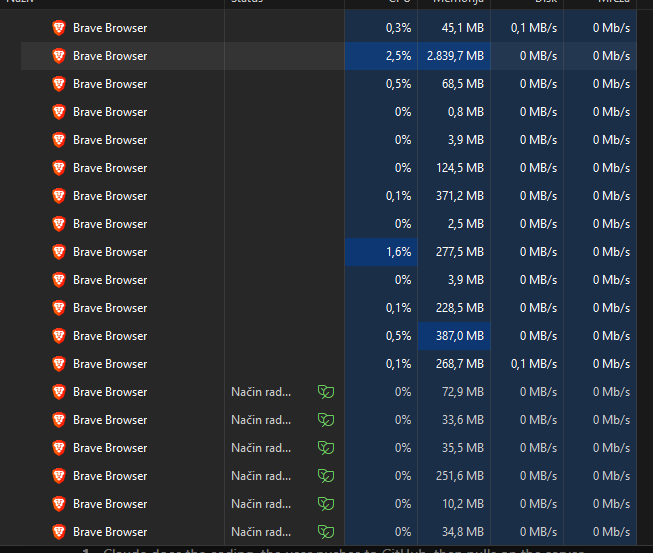This screenshot has height=553, width=653.
Task: Click the Brave icon in the 2.839,7 MB row
Action: tap(59, 56)
